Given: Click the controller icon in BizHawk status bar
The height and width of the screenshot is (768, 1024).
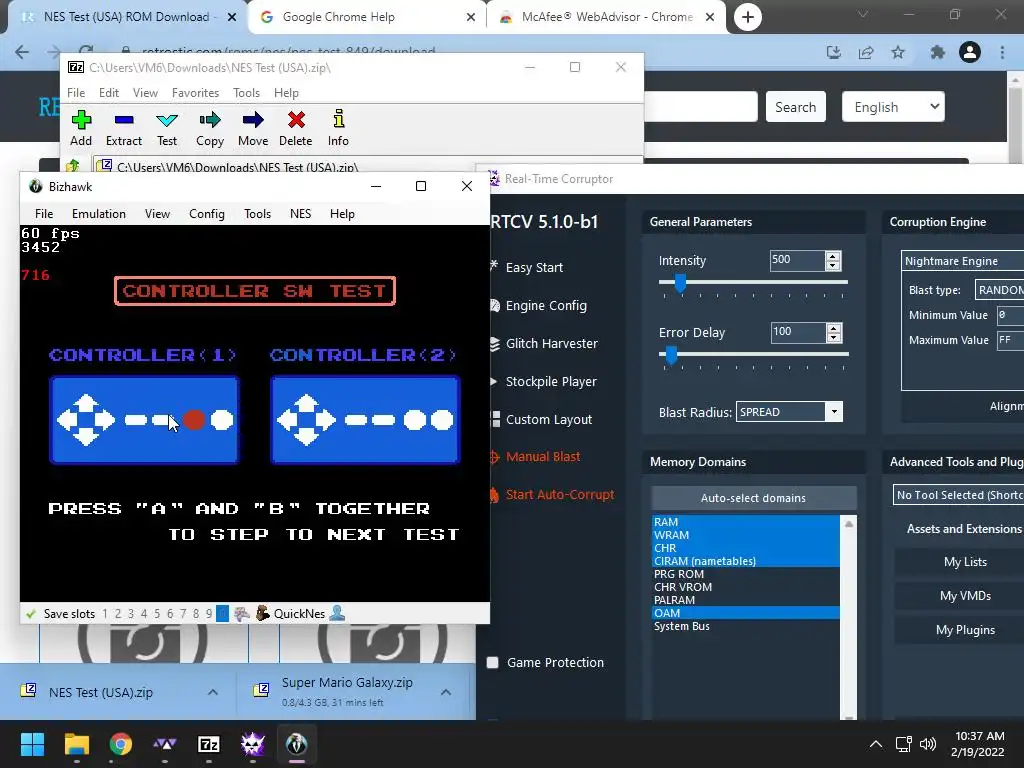Looking at the screenshot, I should (242, 614).
